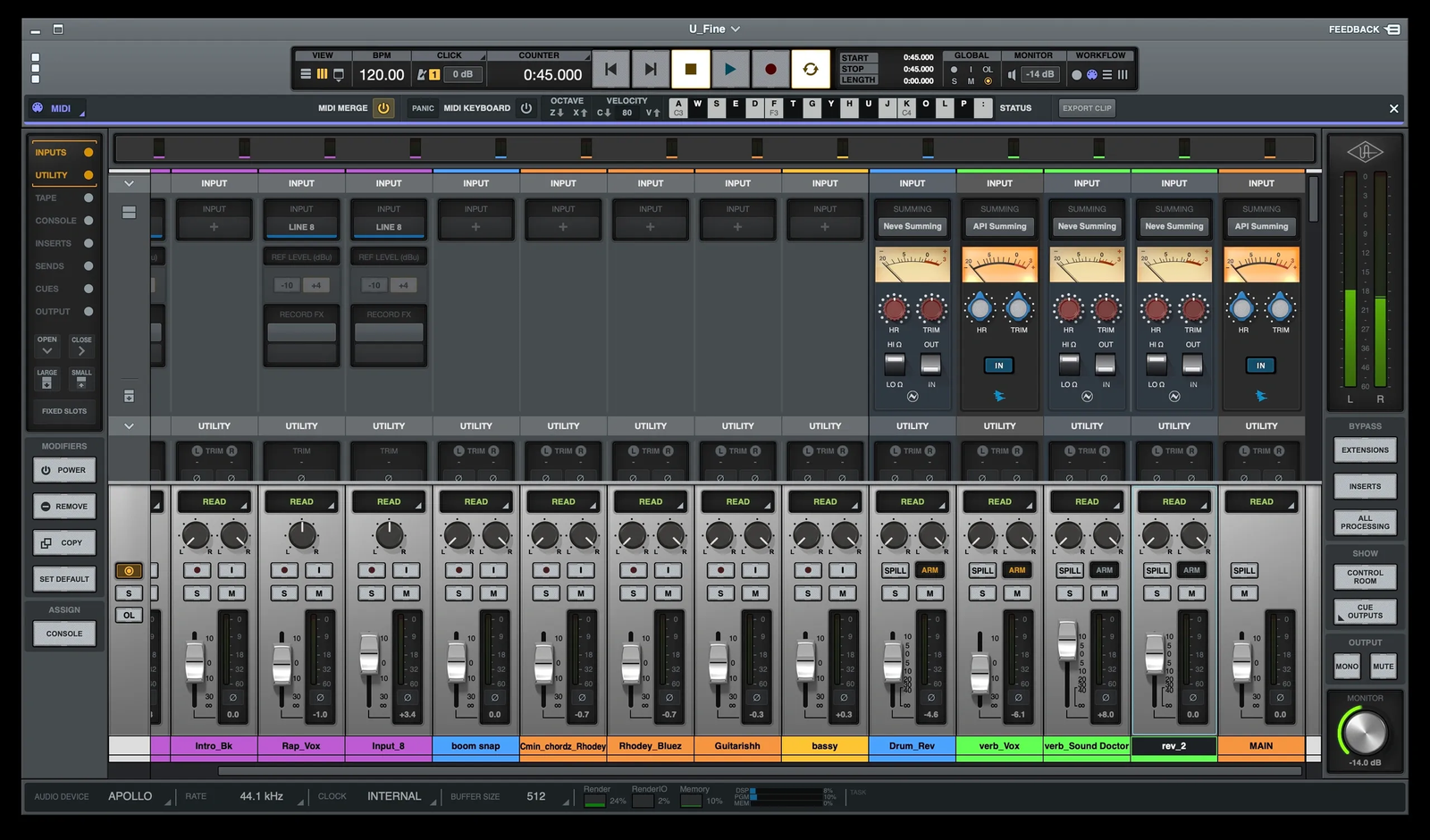Image resolution: width=1430 pixels, height=840 pixels.
Task: Click the Return to Start icon
Action: pos(611,69)
